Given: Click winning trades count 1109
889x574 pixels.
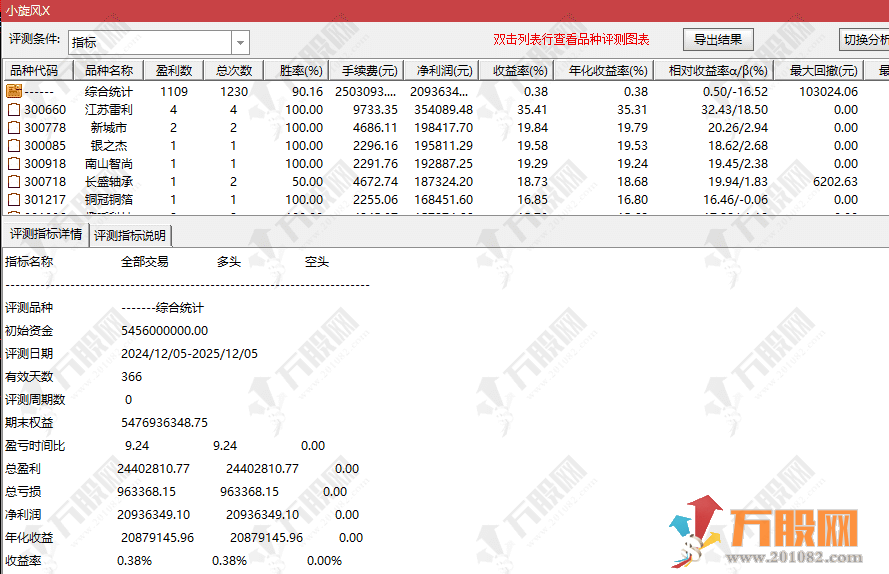Looking at the screenshot, I should pyautogui.click(x=173, y=91).
